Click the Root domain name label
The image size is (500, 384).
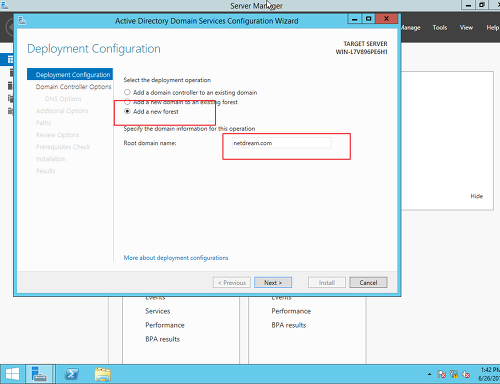point(150,143)
